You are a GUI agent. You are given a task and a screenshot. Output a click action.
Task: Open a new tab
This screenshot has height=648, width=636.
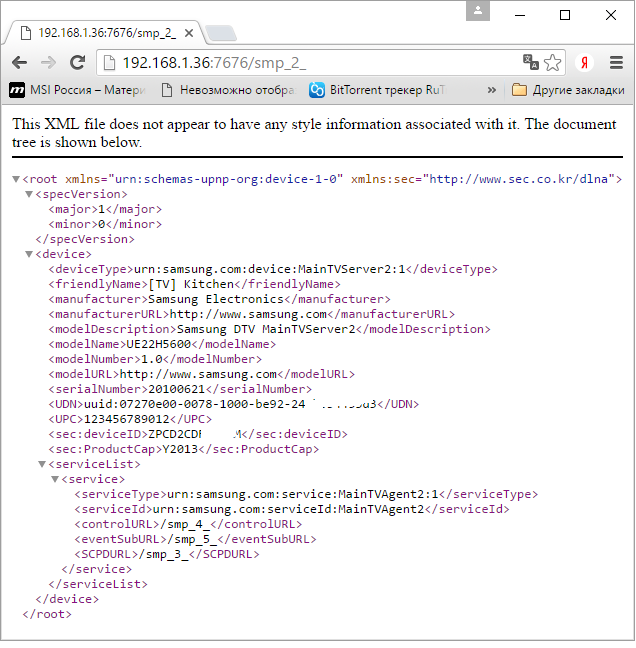[221, 33]
